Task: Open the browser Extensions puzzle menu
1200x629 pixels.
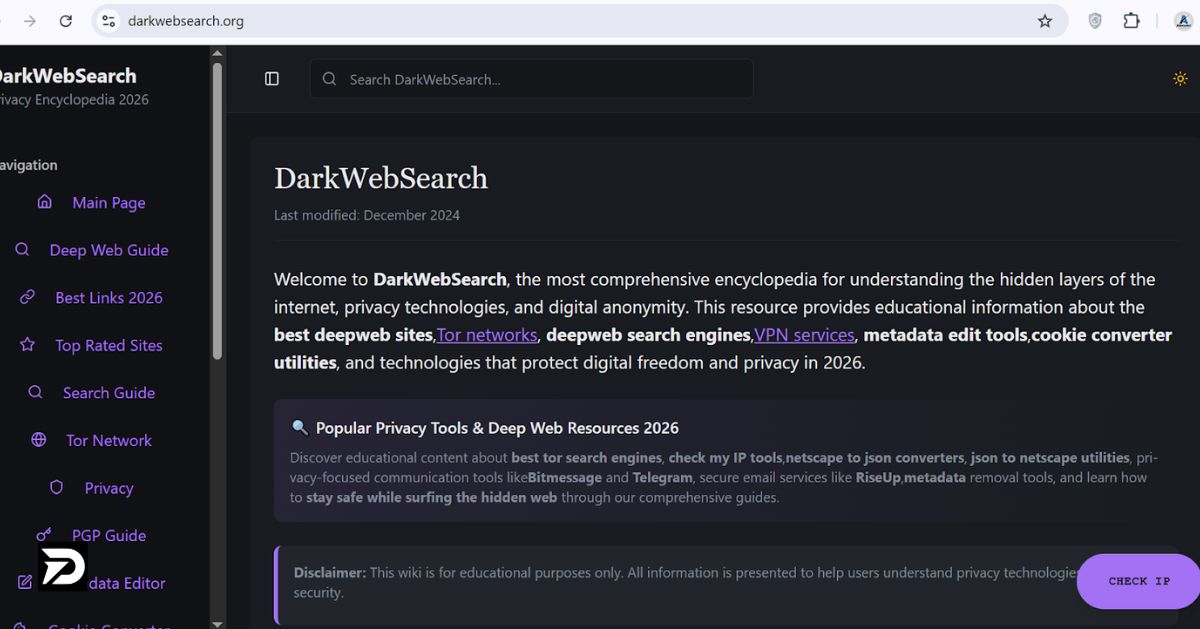Action: [x=1132, y=21]
